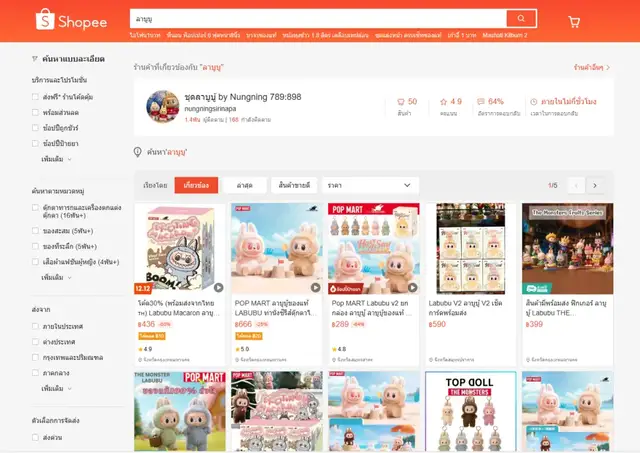Open the price sort dropdown
The image size is (640, 453).
click(x=370, y=185)
